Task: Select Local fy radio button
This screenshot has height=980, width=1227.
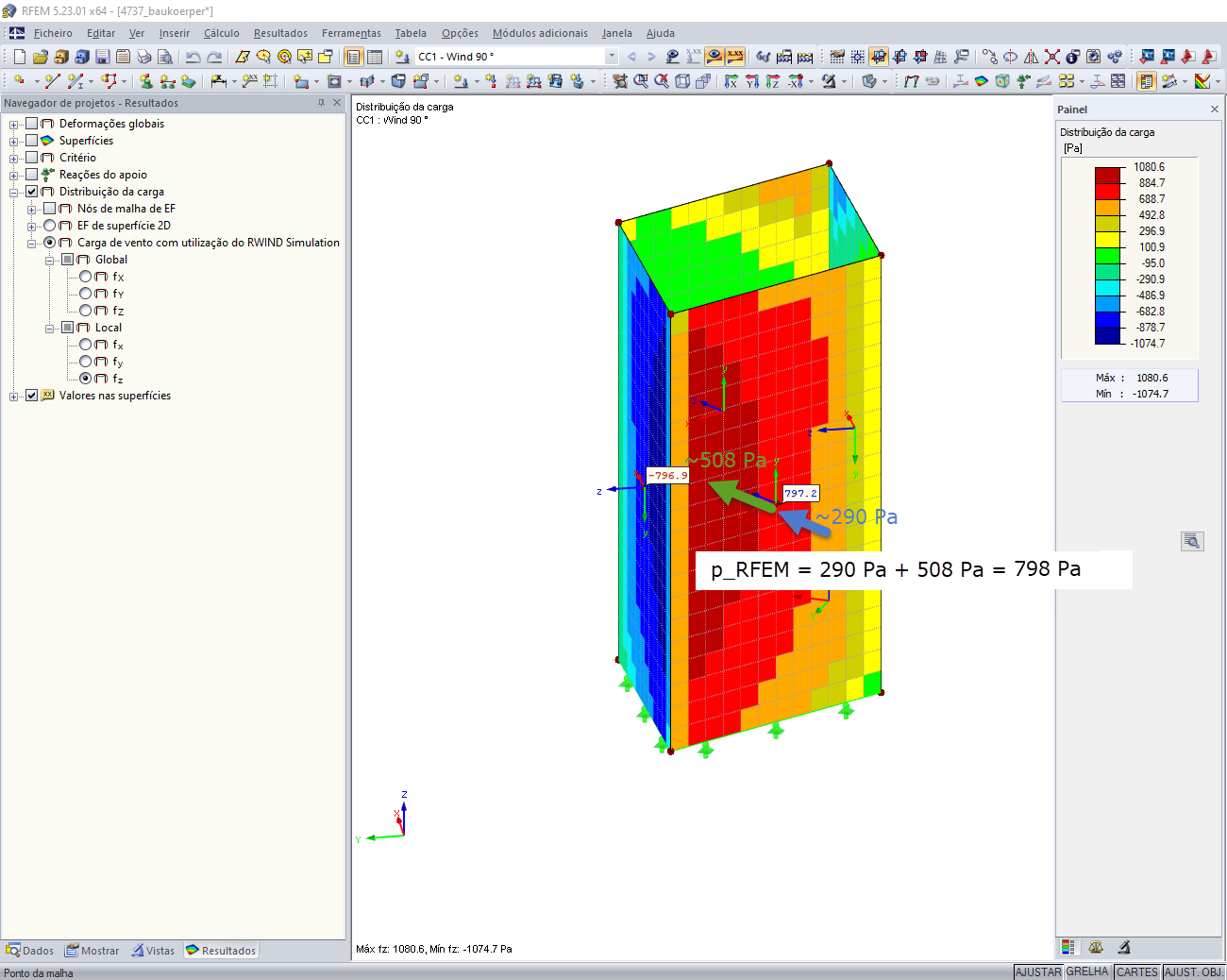Action: [x=86, y=362]
